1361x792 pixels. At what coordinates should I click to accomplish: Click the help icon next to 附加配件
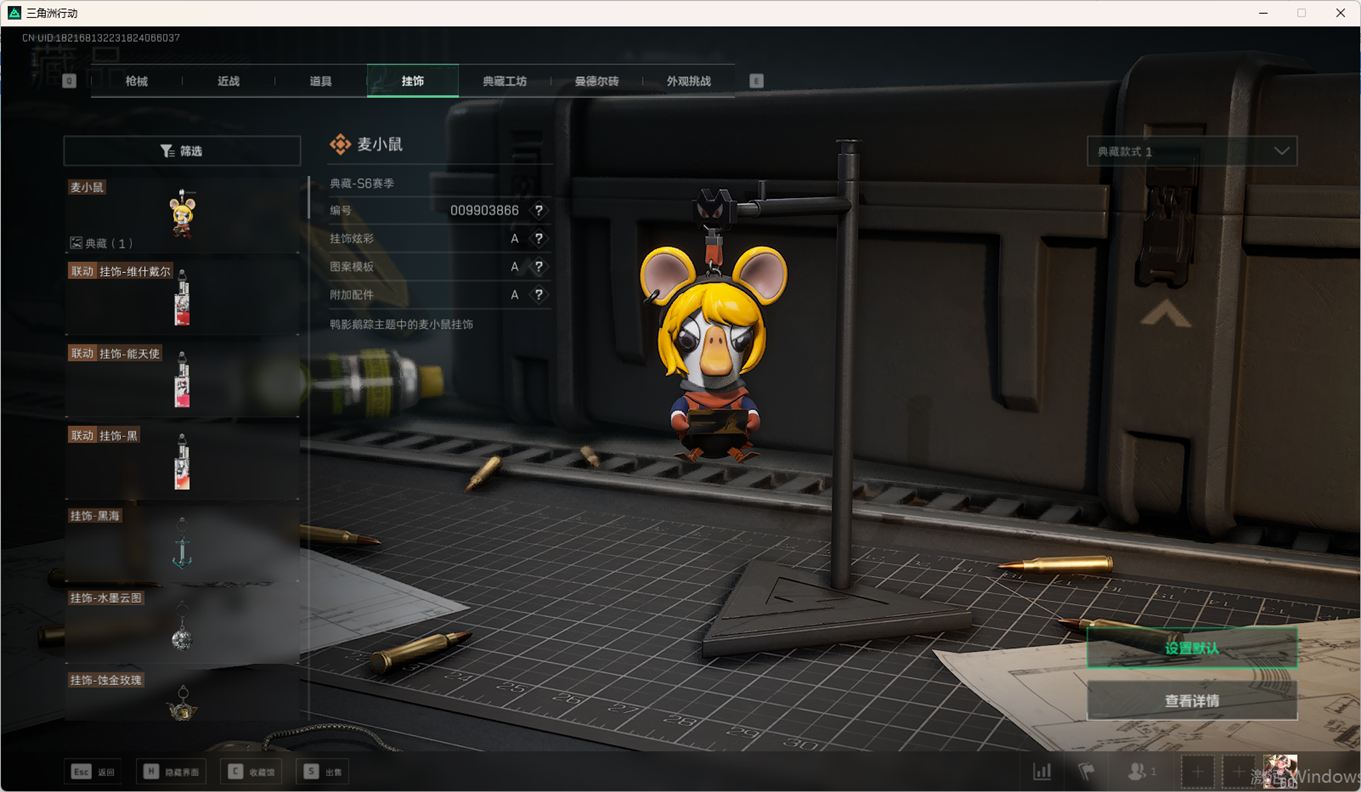pos(538,295)
